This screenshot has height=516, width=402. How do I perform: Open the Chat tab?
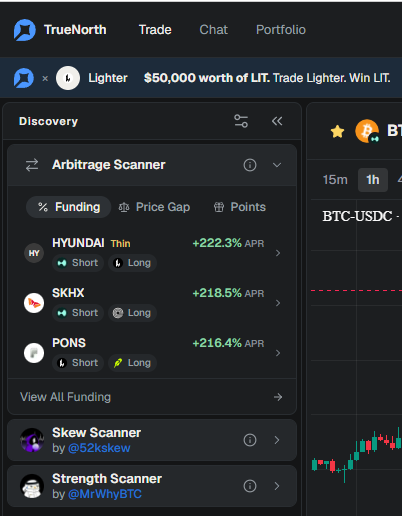213,30
